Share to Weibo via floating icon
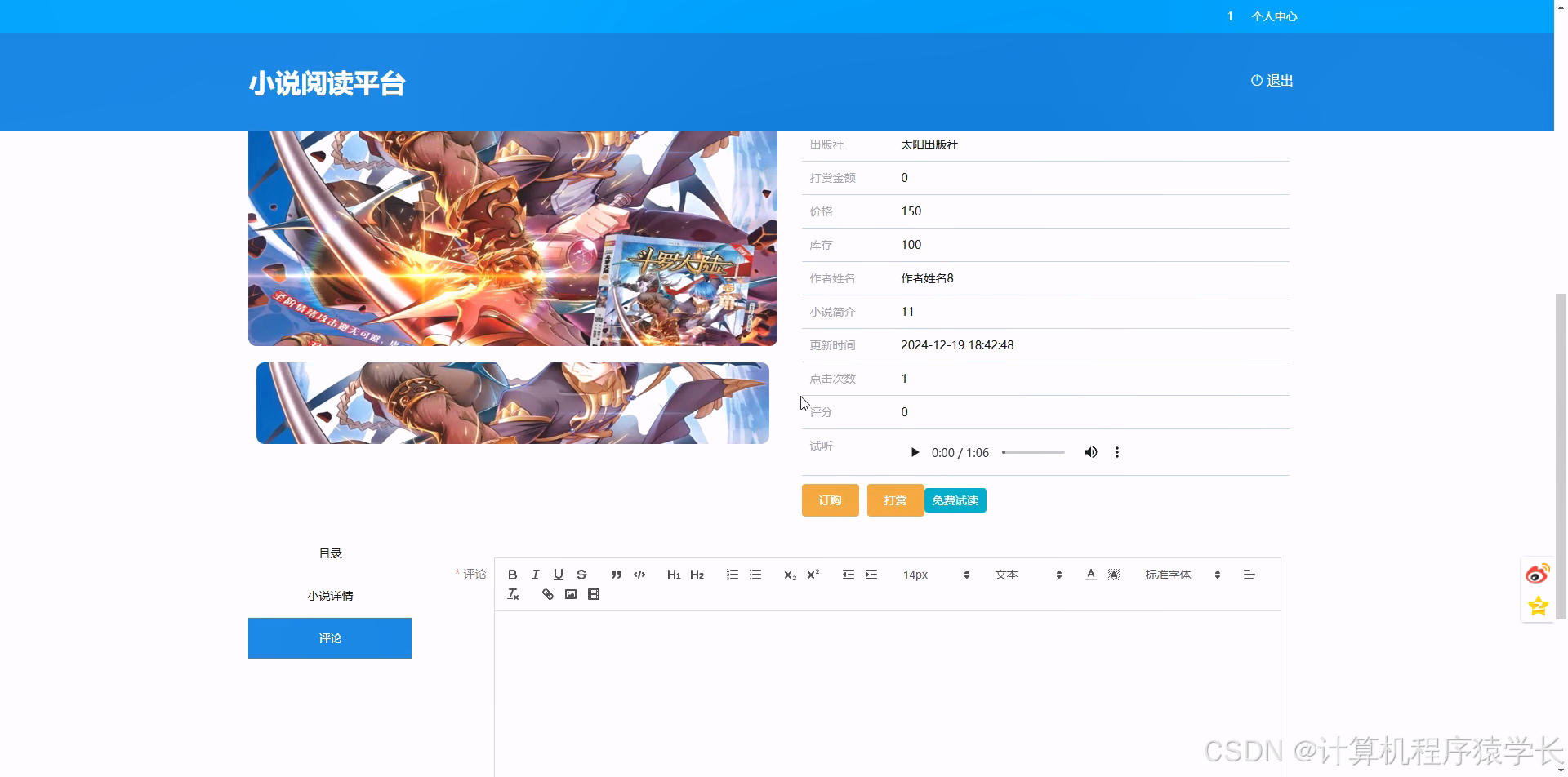Image resolution: width=1568 pixels, height=777 pixels. (x=1538, y=574)
